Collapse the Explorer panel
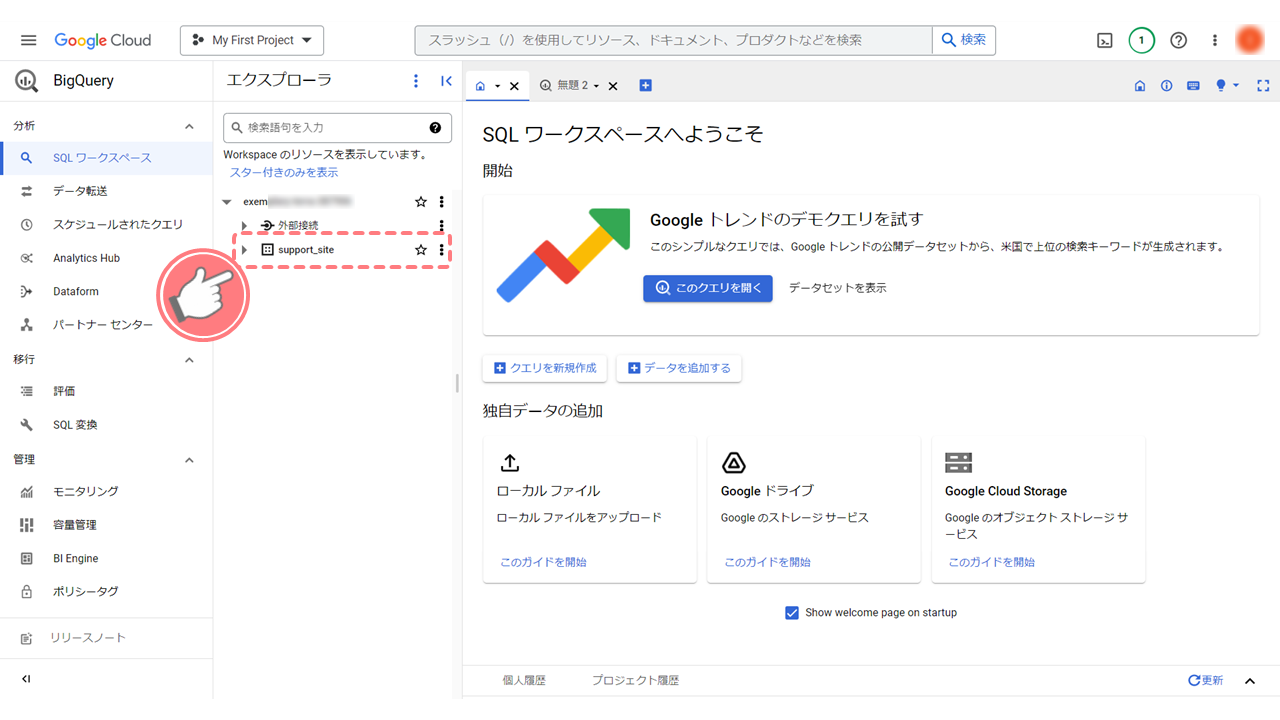 [x=446, y=81]
